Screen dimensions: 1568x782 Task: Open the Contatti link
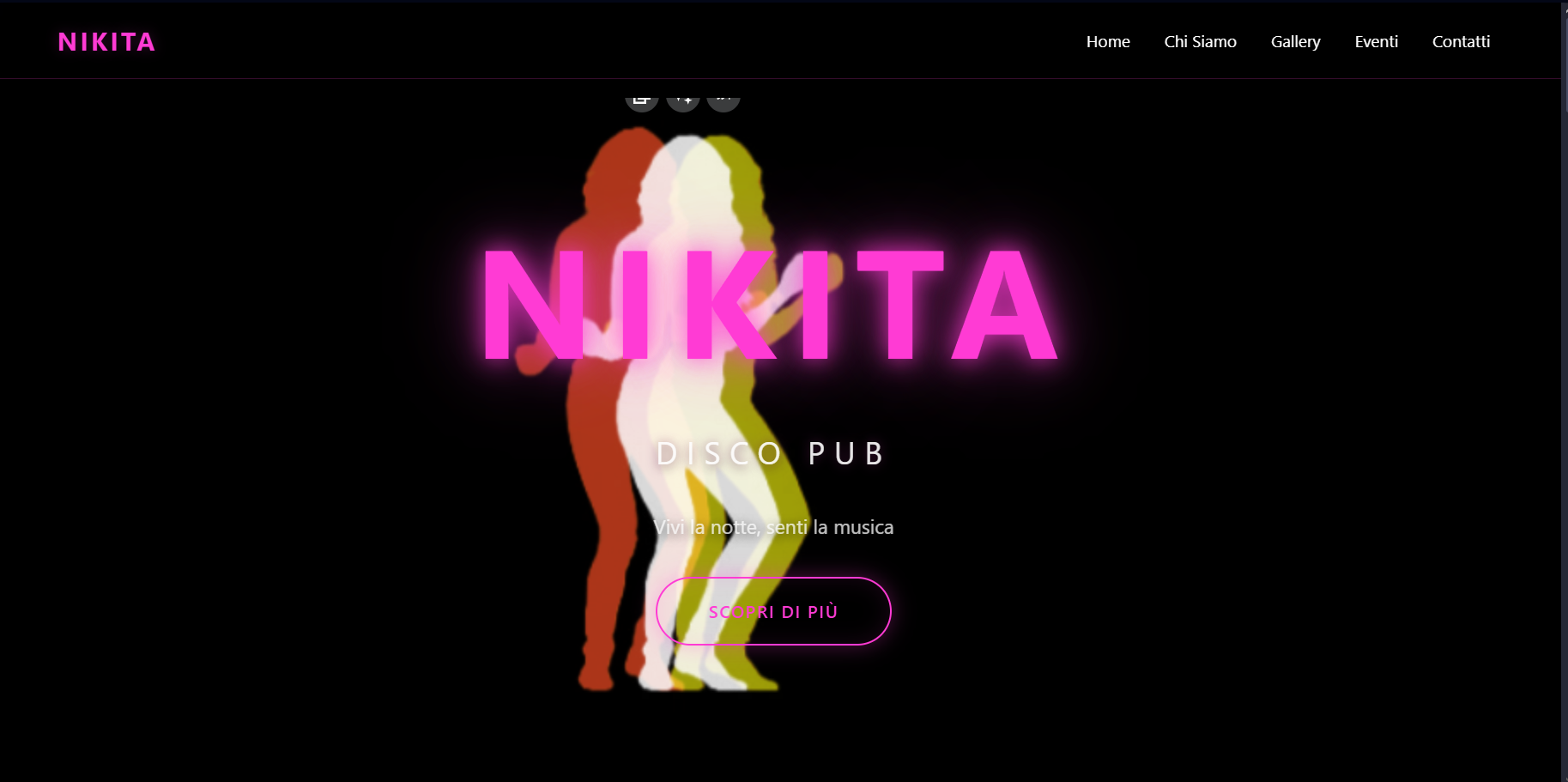1461,42
